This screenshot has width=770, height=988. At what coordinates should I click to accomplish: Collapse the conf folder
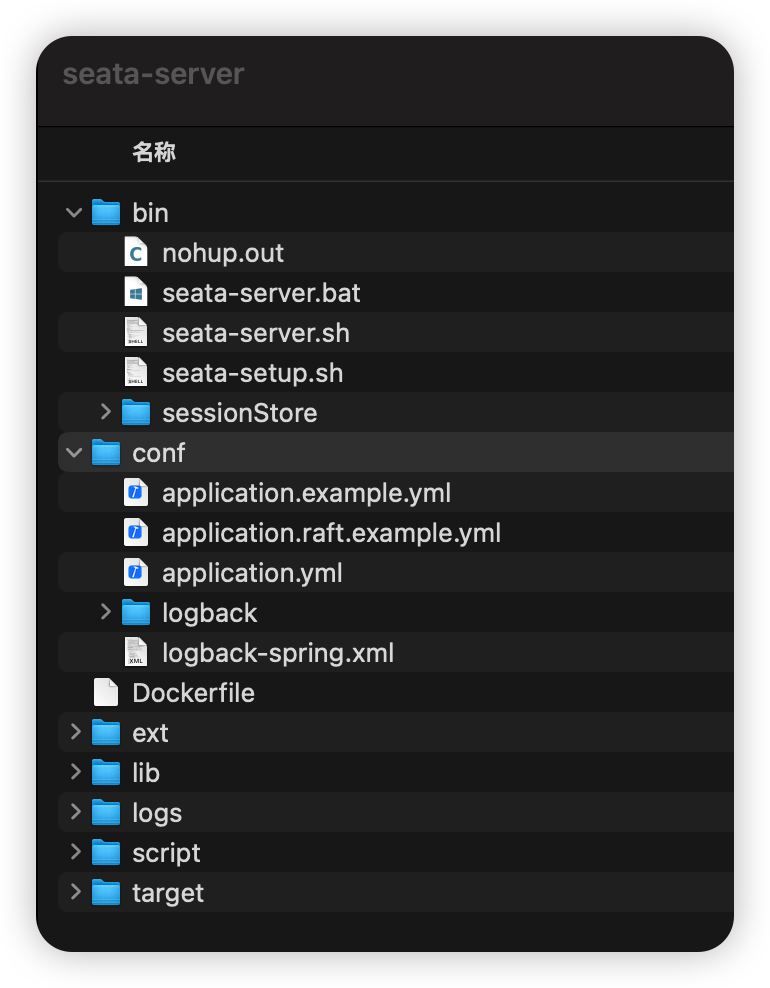(x=74, y=453)
